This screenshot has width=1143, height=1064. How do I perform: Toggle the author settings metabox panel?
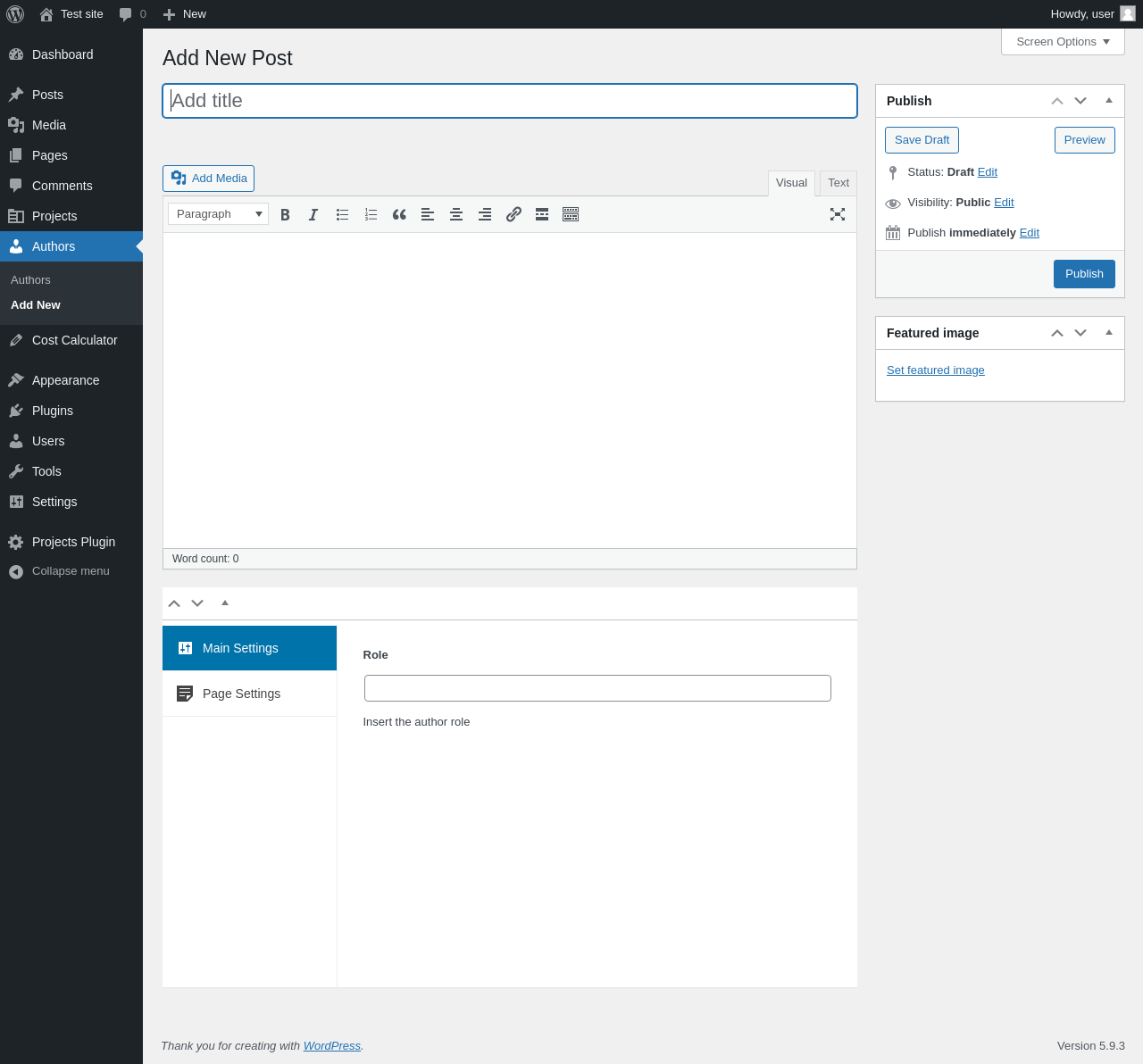pyautogui.click(x=225, y=603)
